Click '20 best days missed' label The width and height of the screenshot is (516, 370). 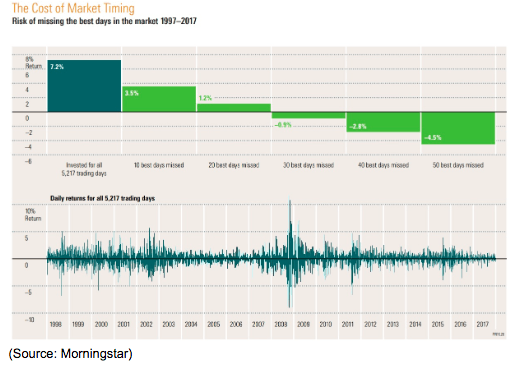234,165
